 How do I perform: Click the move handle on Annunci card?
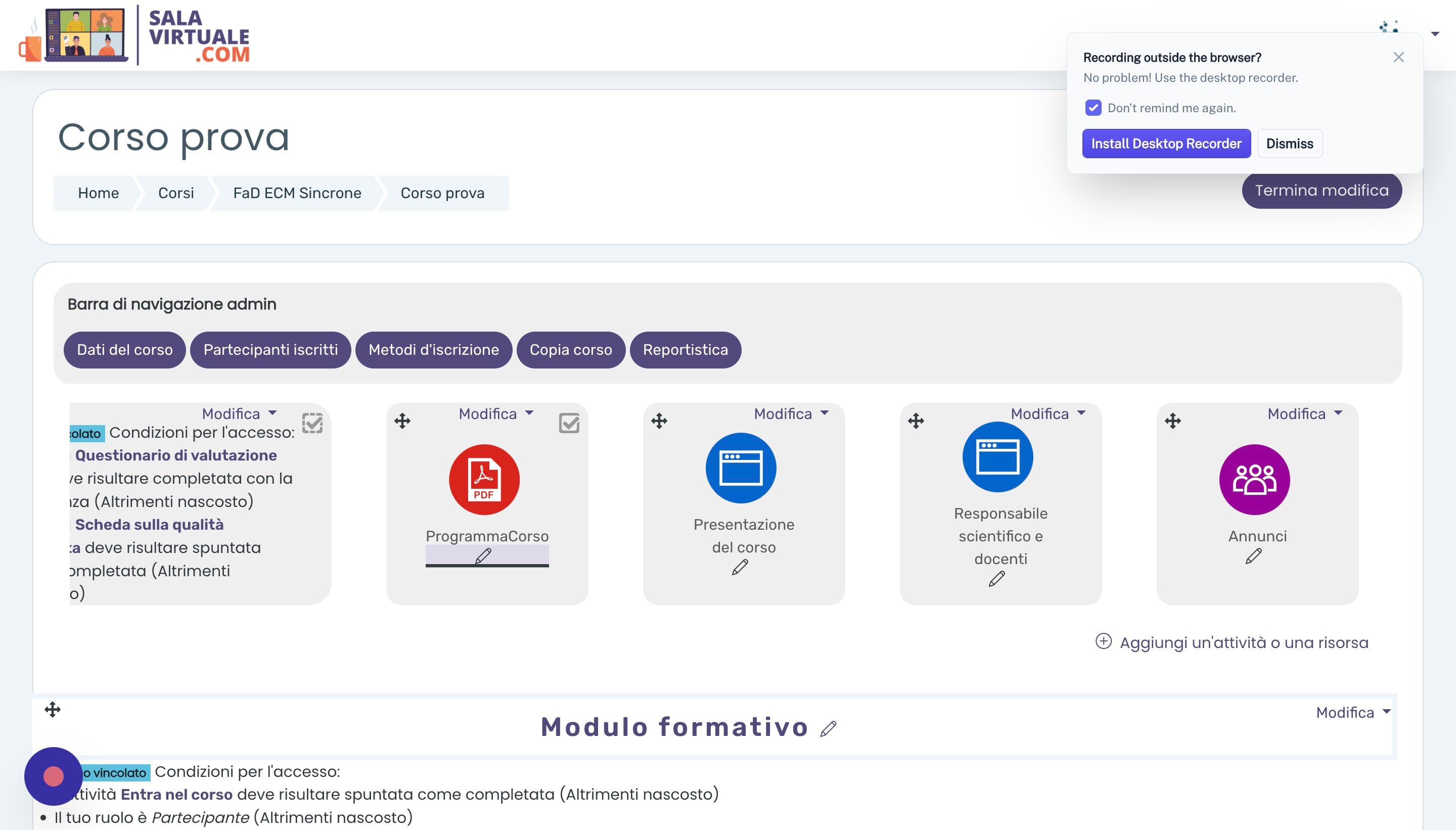[1173, 421]
